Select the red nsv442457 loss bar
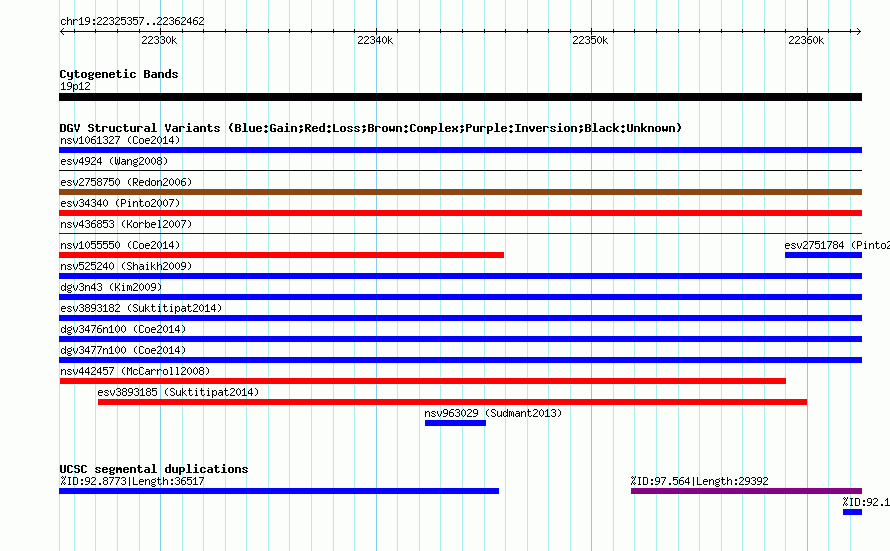This screenshot has width=890, height=551. pos(423,381)
